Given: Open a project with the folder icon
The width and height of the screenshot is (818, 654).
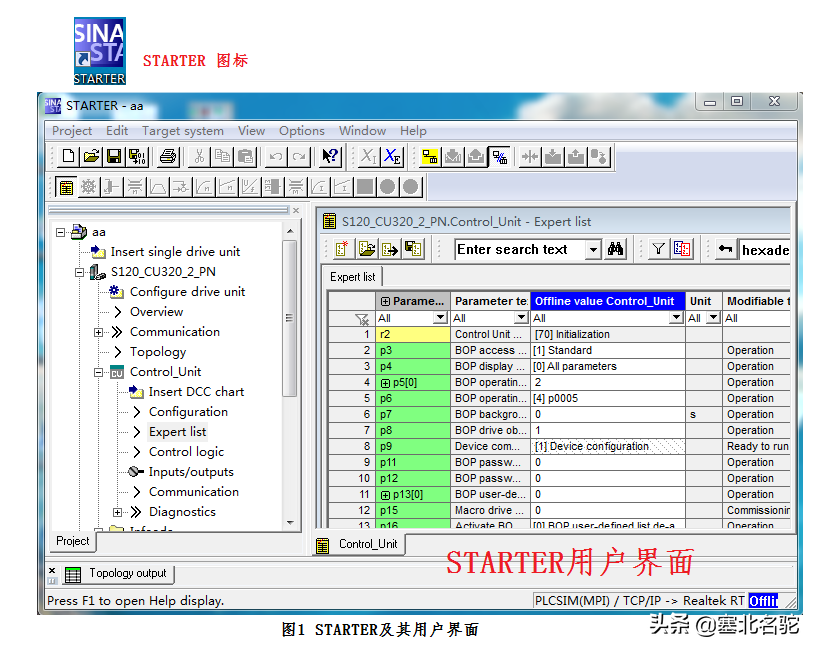Looking at the screenshot, I should click(x=91, y=156).
